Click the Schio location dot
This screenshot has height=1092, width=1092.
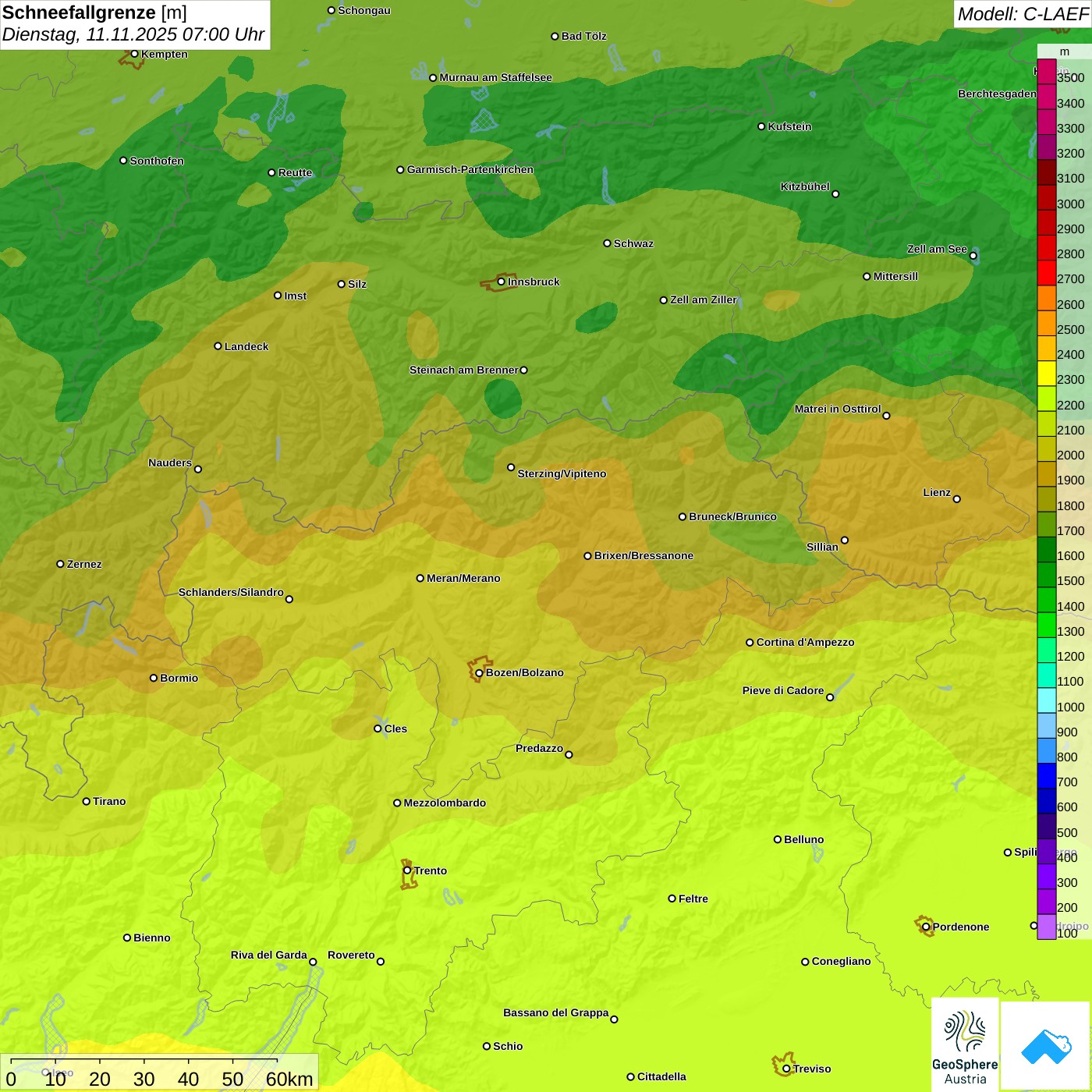click(x=487, y=1046)
